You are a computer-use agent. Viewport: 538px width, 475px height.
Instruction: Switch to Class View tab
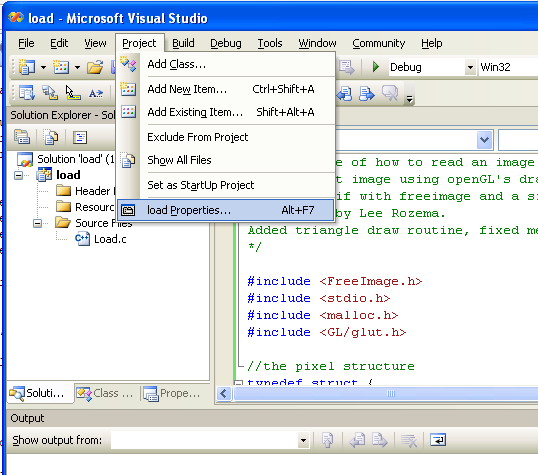[105, 393]
